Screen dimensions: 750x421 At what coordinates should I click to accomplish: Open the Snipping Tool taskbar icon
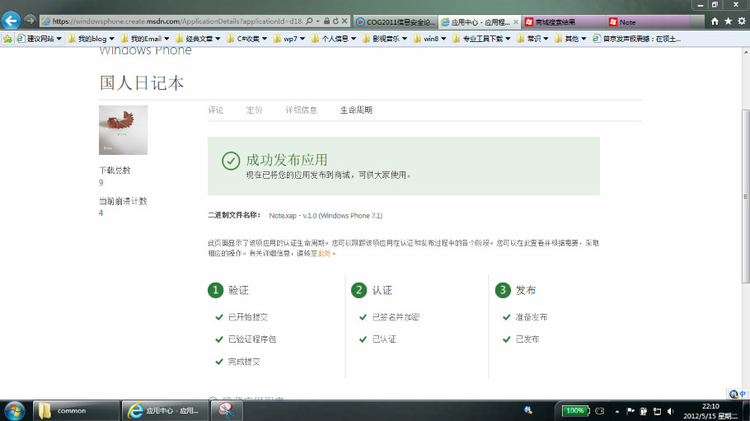(x=226, y=410)
